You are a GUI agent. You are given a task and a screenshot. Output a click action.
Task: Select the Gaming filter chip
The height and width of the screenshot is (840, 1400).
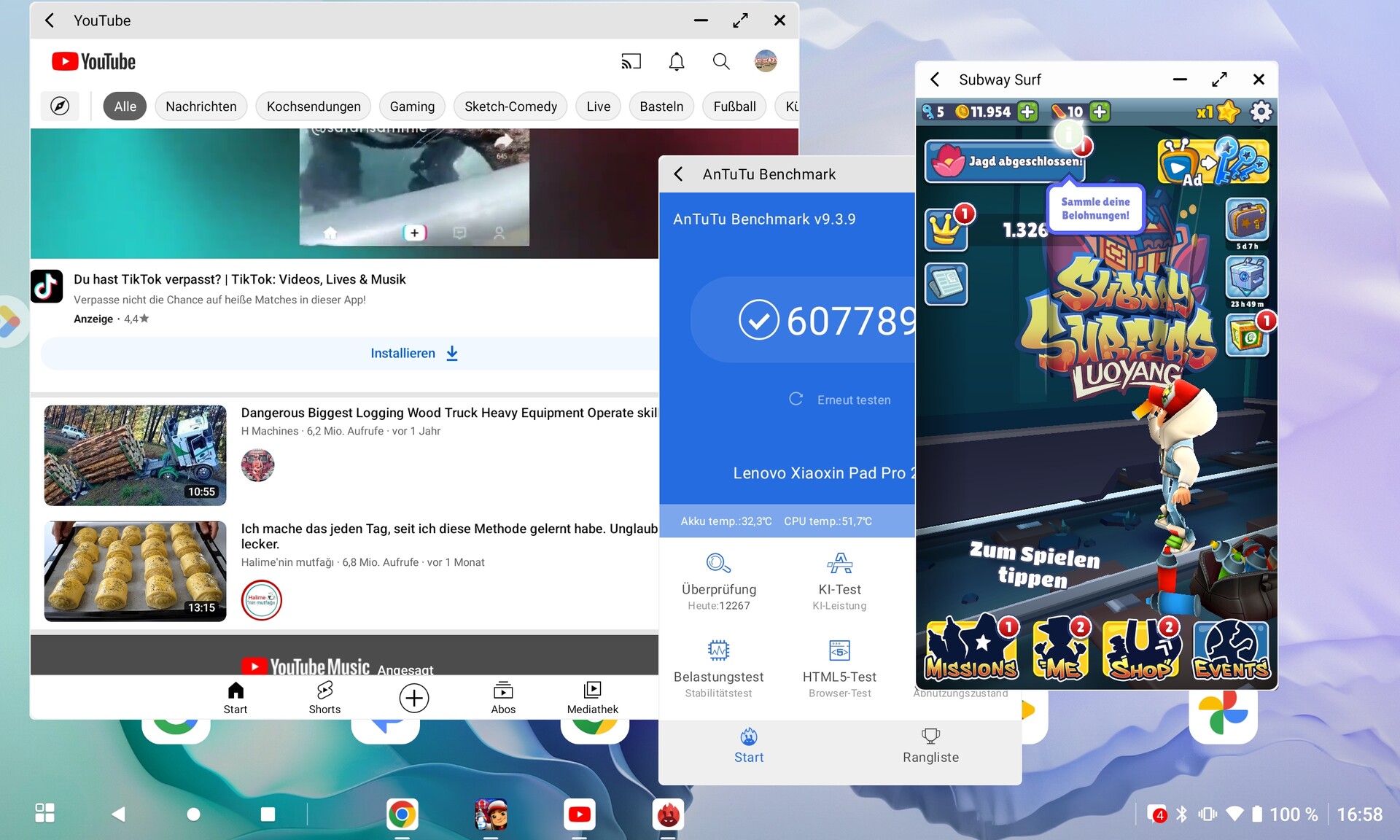point(412,106)
